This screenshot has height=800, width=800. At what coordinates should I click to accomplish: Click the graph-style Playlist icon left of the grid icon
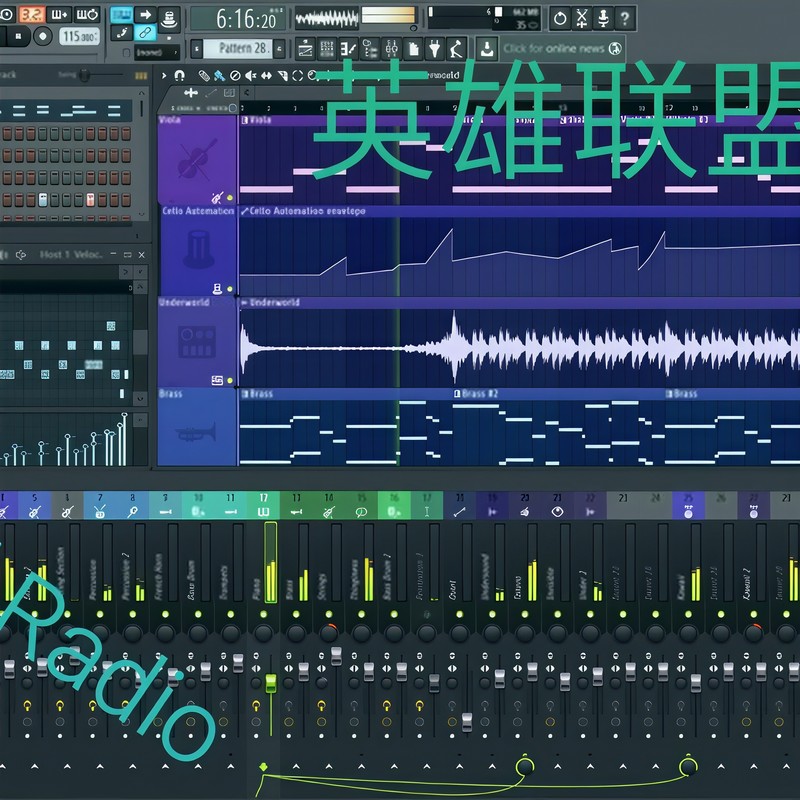(305, 49)
